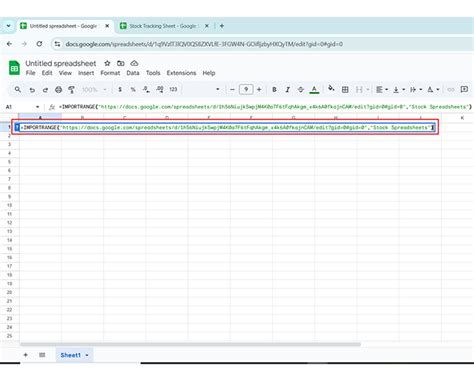Open the Extensions menu
This screenshot has height=381, width=474.
[x=181, y=73]
